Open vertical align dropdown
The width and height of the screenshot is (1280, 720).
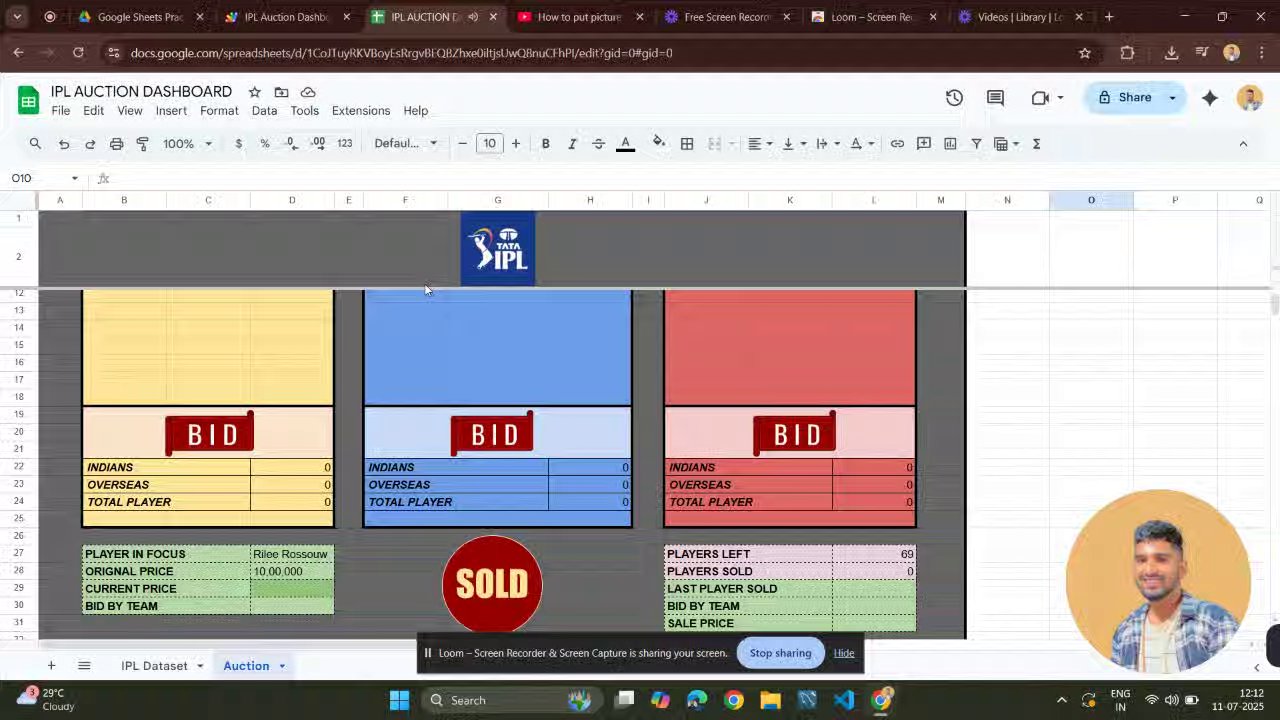tap(794, 144)
